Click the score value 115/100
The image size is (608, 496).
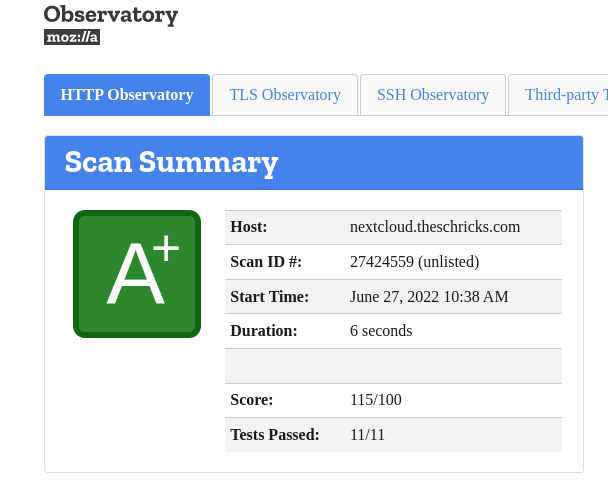click(x=376, y=400)
